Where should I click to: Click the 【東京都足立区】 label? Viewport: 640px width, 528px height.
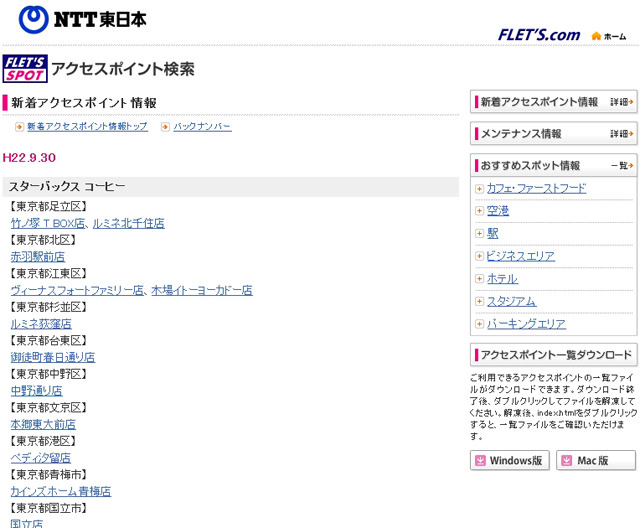49,206
